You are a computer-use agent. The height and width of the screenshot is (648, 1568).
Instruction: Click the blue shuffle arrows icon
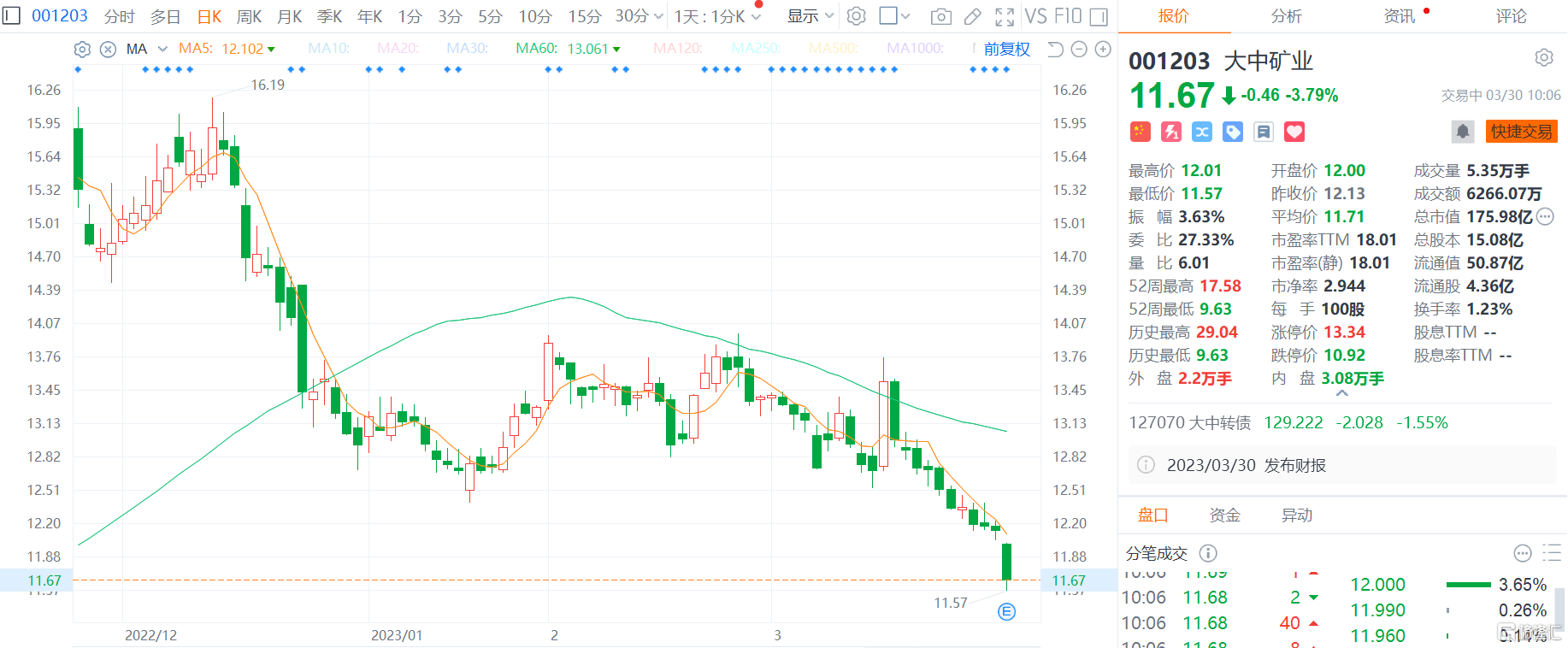click(x=1202, y=132)
